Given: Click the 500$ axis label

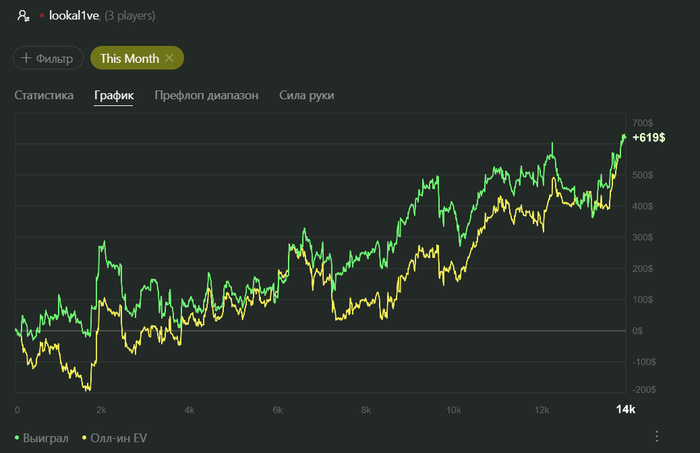Looking at the screenshot, I should [x=642, y=175].
